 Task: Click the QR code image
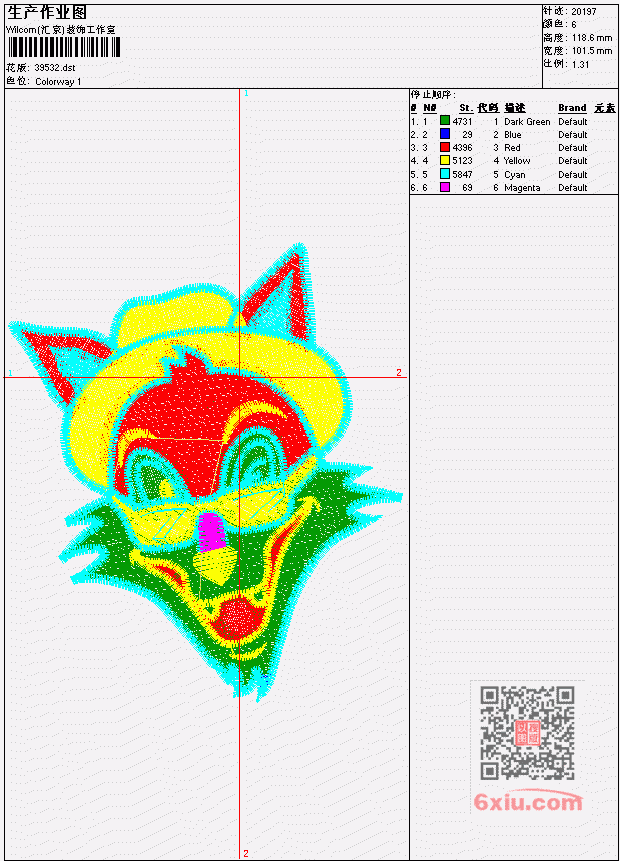tap(527, 732)
